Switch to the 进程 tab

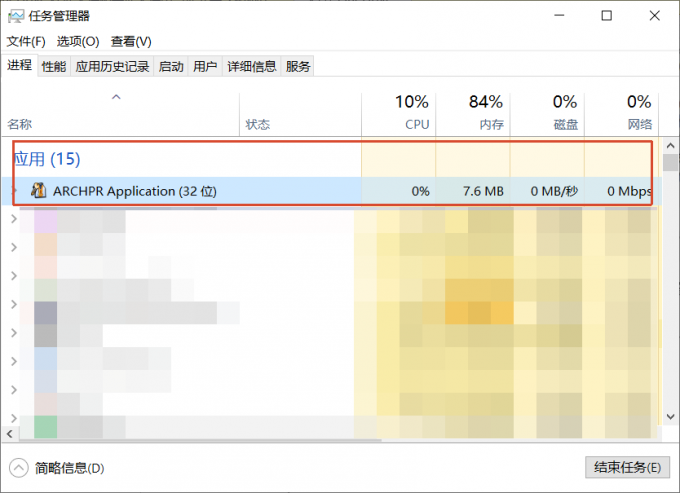click(x=20, y=65)
